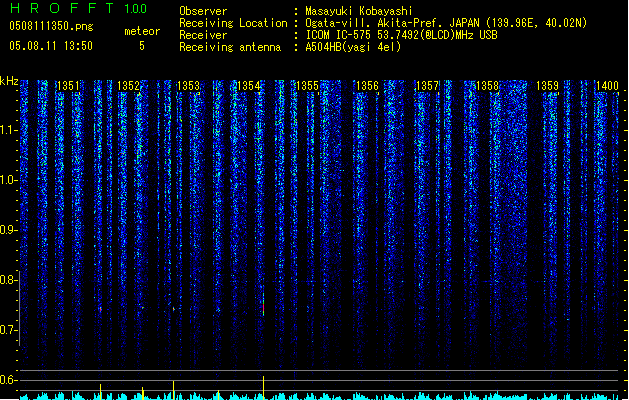The width and height of the screenshot is (629, 400).
Task: Click the 1400 time marker
Action: click(607, 85)
